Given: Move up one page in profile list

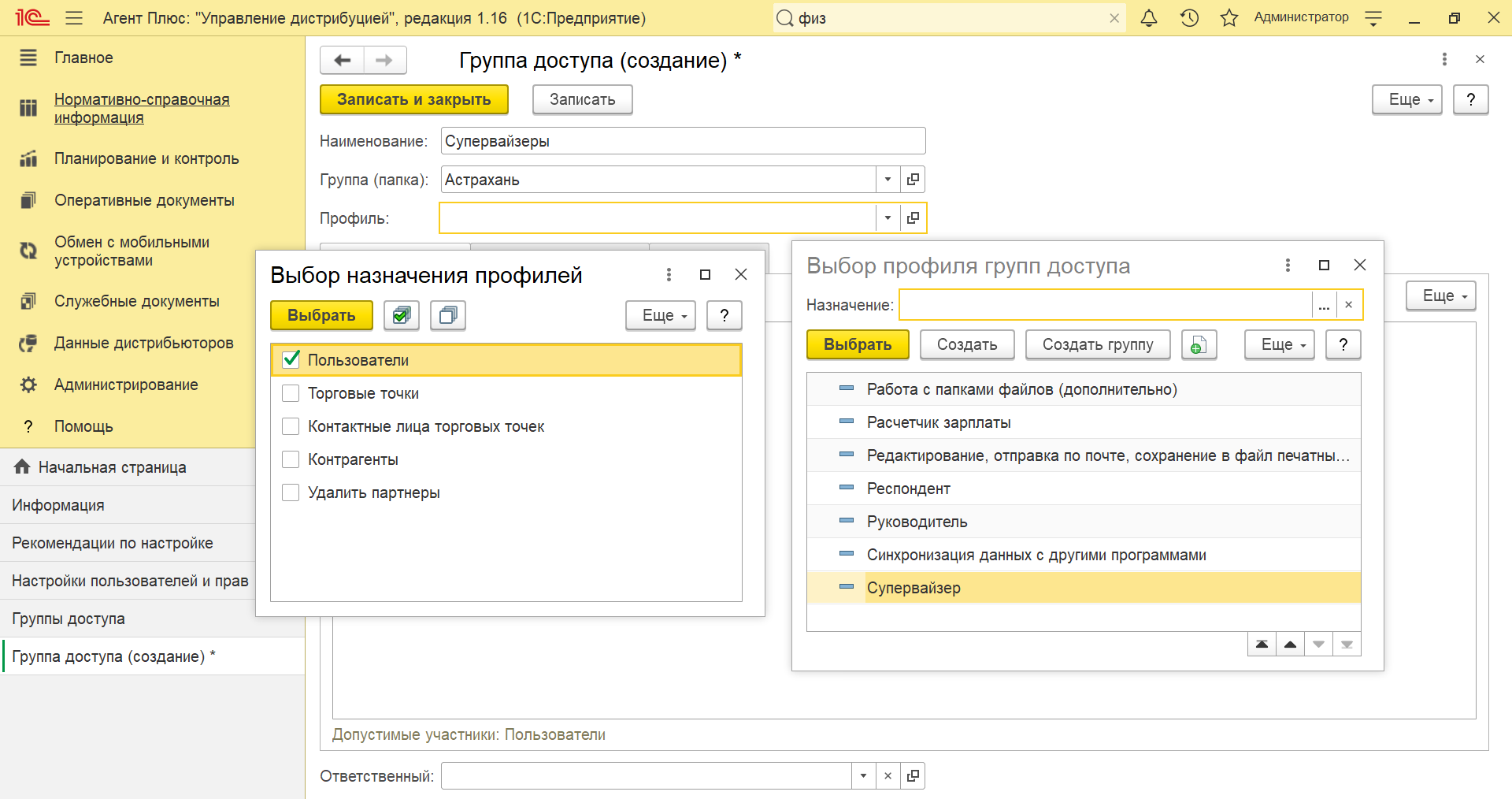Looking at the screenshot, I should pyautogui.click(x=1290, y=645).
